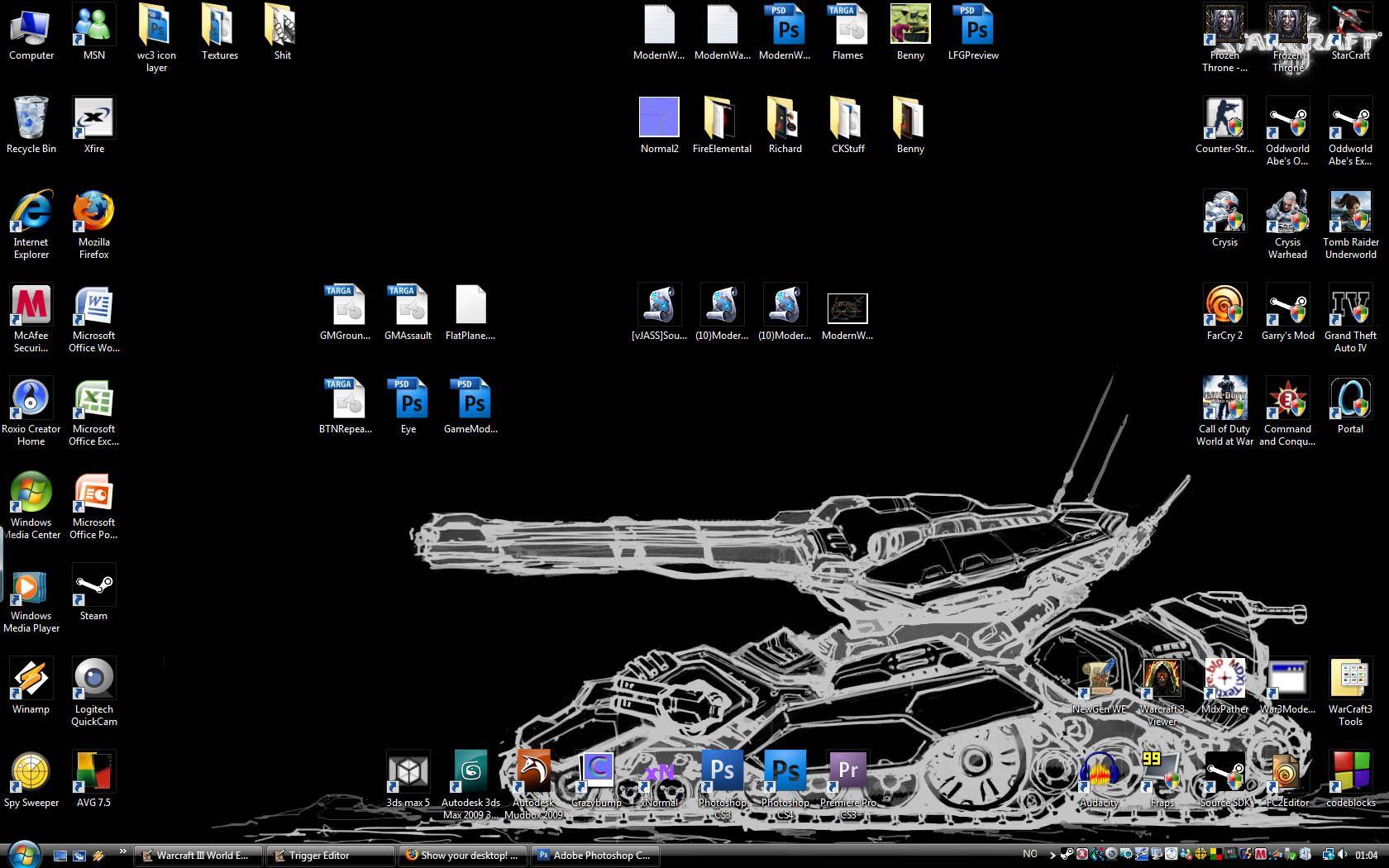Viewport: 1389px width, 868px height.
Task: Open codeblocks shortcut
Action: 1351,780
